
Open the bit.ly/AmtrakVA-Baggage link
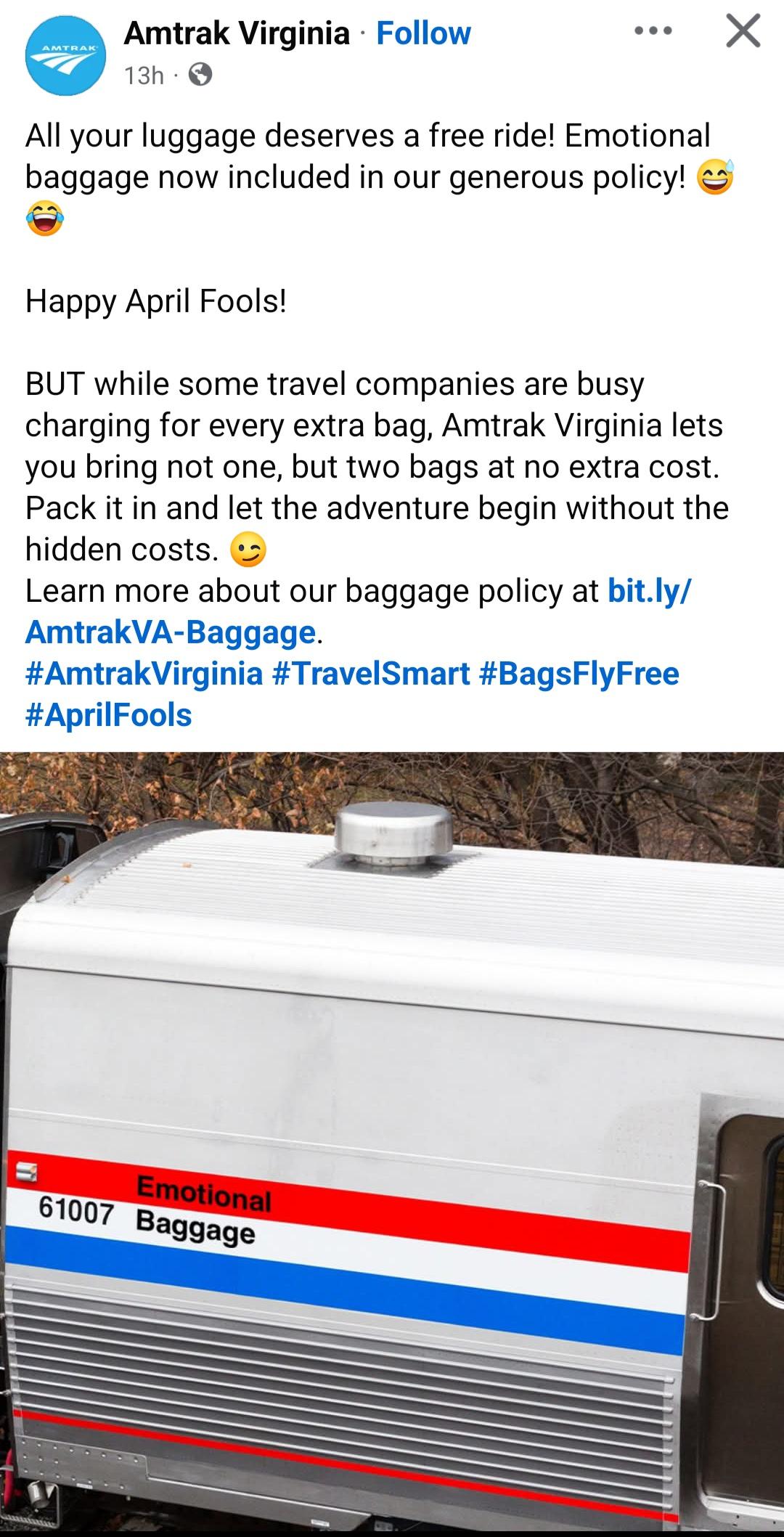point(359,611)
